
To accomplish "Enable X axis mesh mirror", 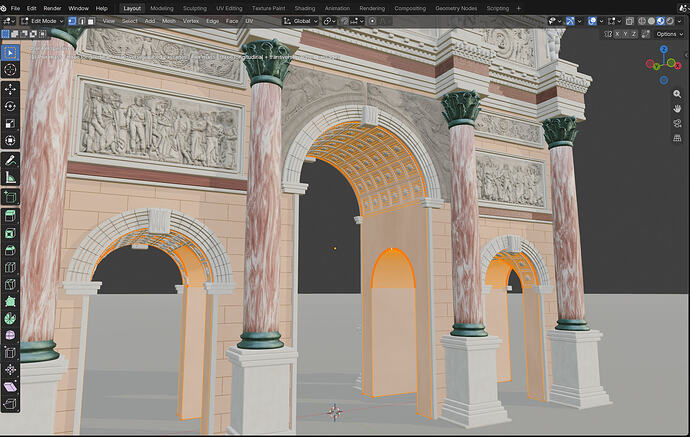I will (617, 34).
